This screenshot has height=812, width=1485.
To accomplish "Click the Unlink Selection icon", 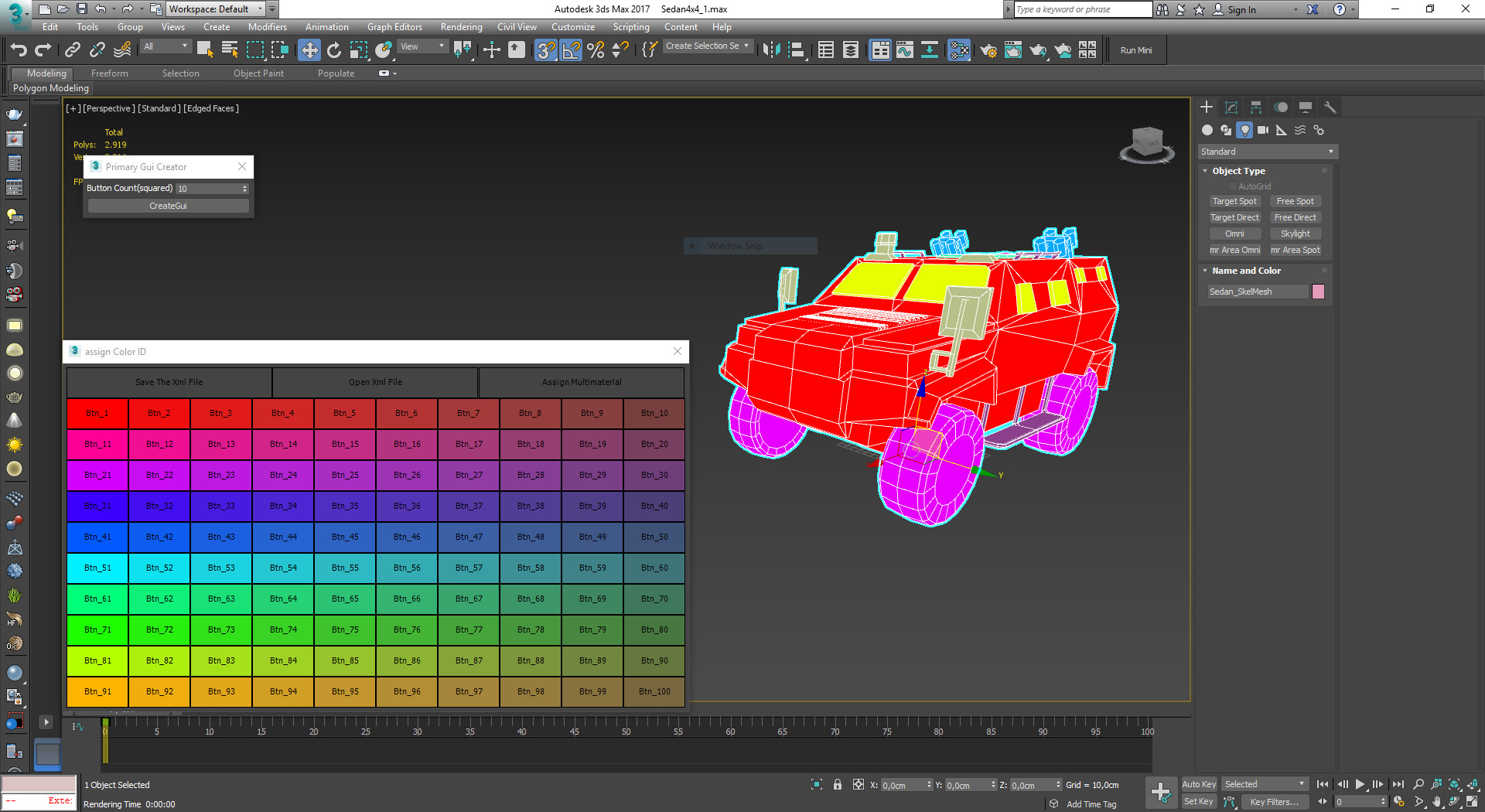I will [97, 50].
